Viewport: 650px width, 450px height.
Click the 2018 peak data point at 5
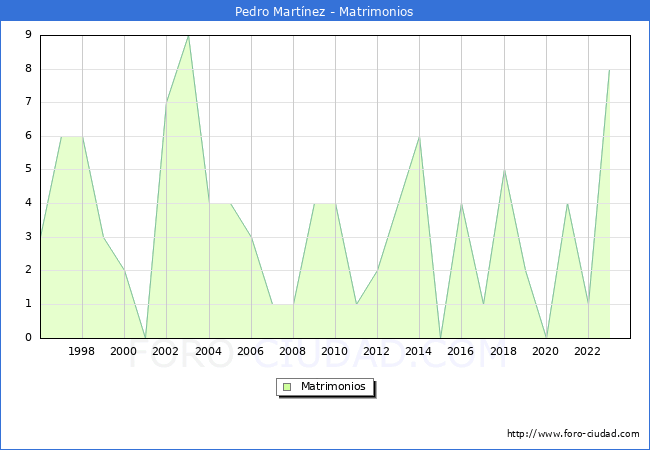click(504, 170)
